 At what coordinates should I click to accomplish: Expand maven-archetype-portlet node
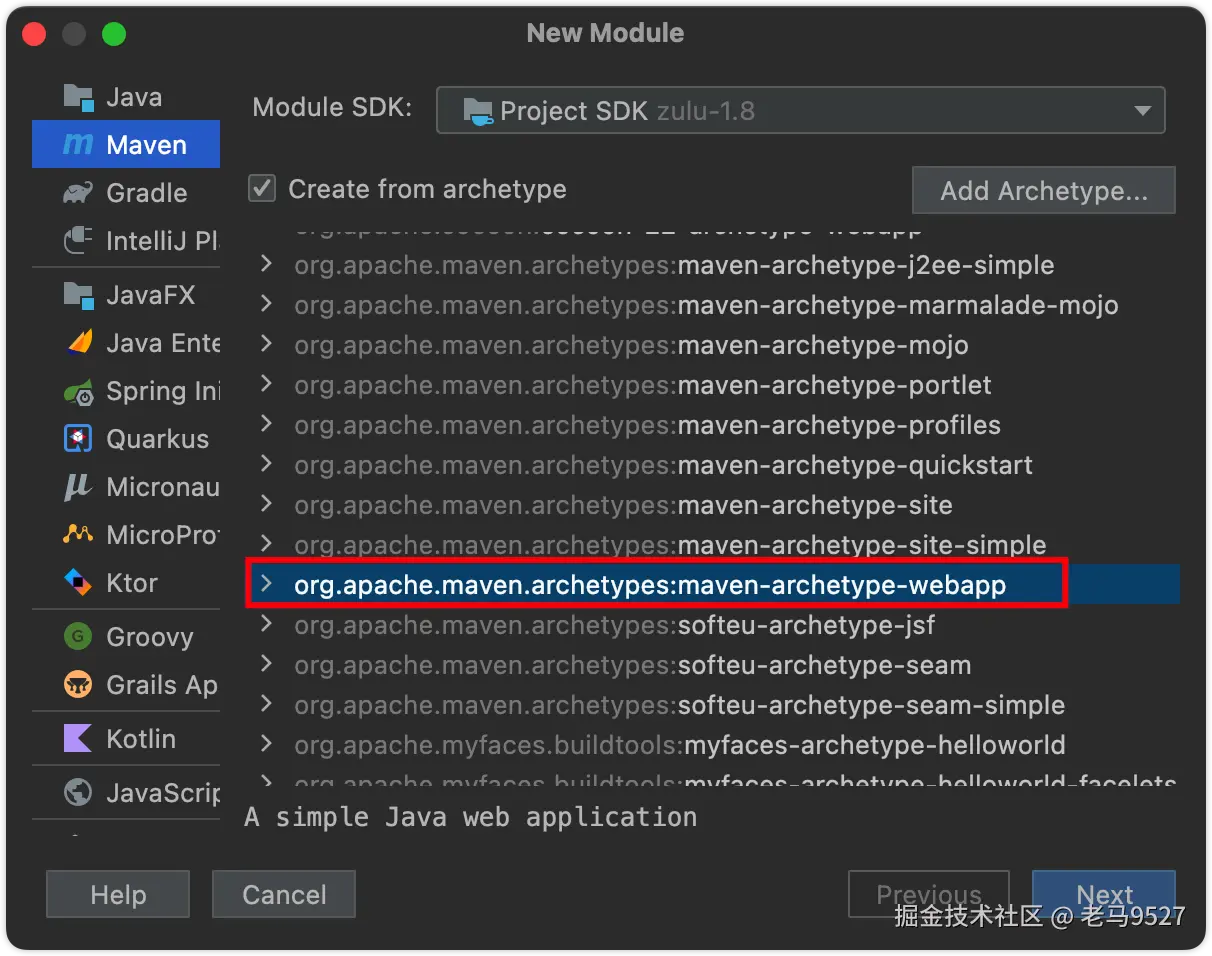point(266,385)
